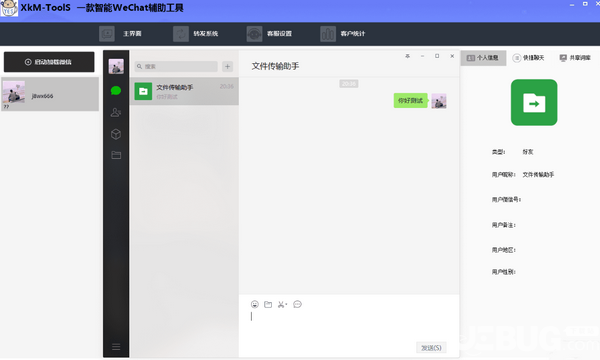600x360 pixels.
Task: Pin the WeChat window on top
Action: (408, 56)
